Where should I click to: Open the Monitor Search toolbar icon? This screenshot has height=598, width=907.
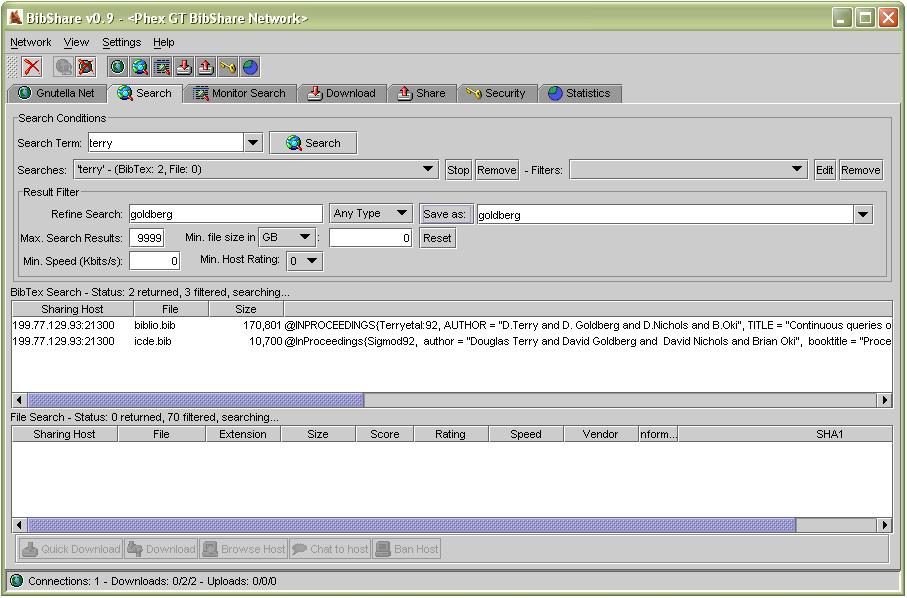click(x=159, y=67)
